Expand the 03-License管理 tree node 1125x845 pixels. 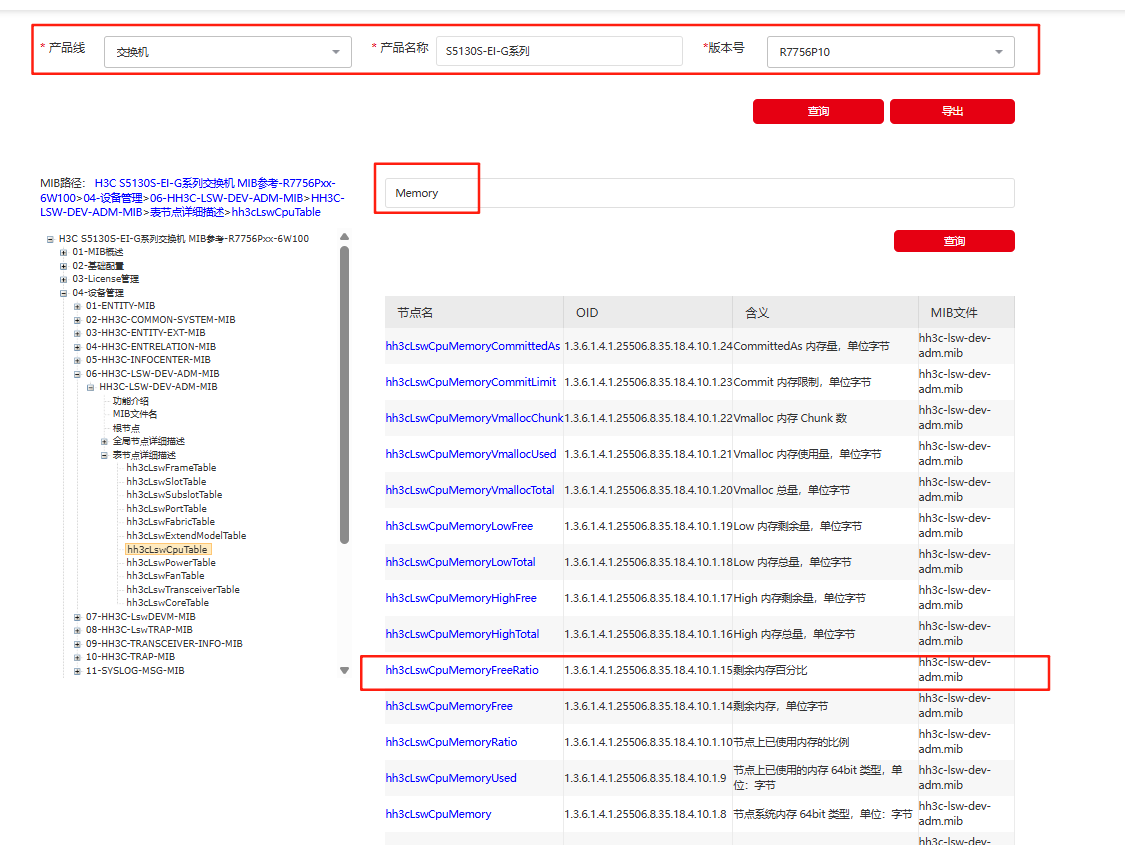point(64,279)
